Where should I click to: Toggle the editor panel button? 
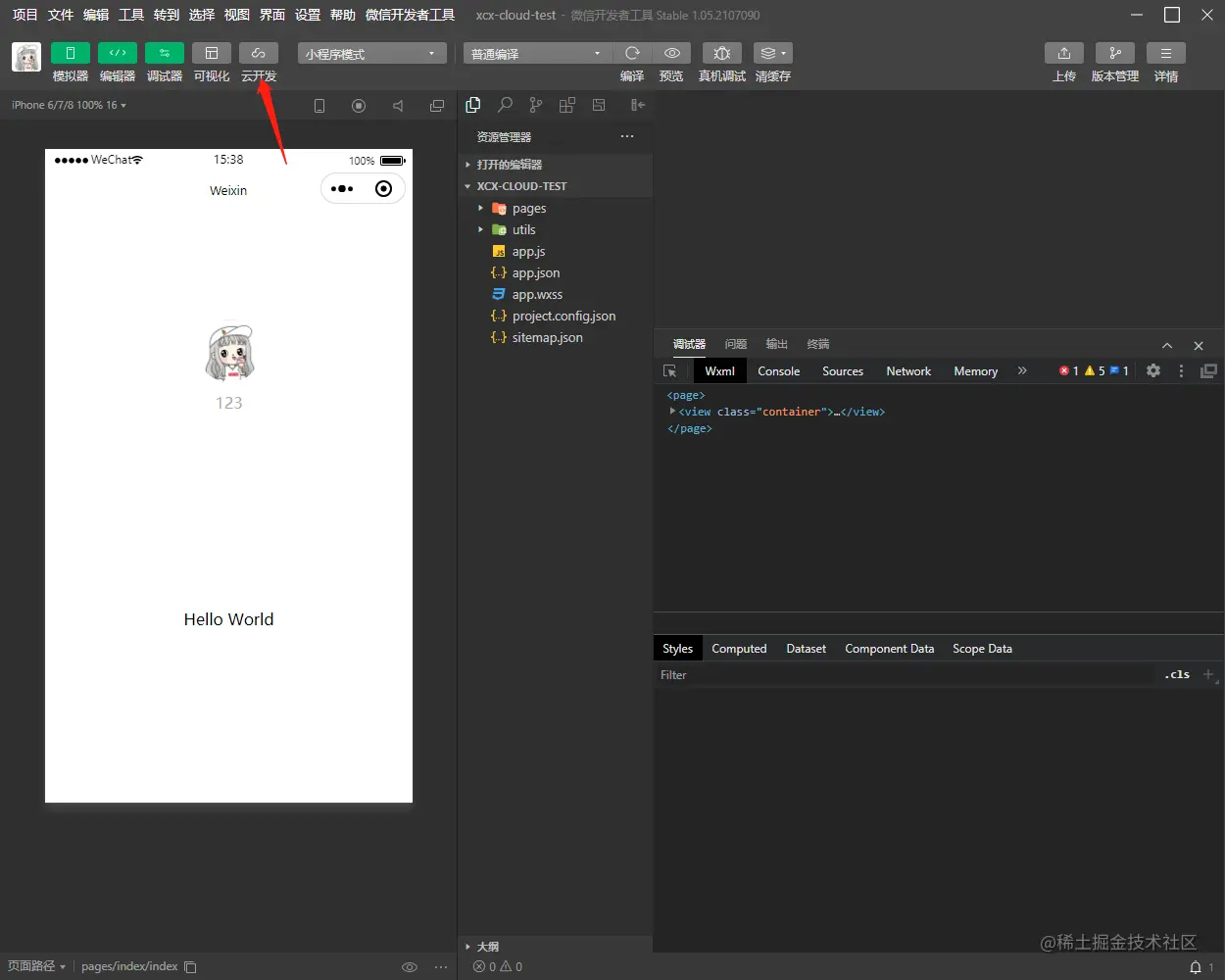[x=118, y=53]
